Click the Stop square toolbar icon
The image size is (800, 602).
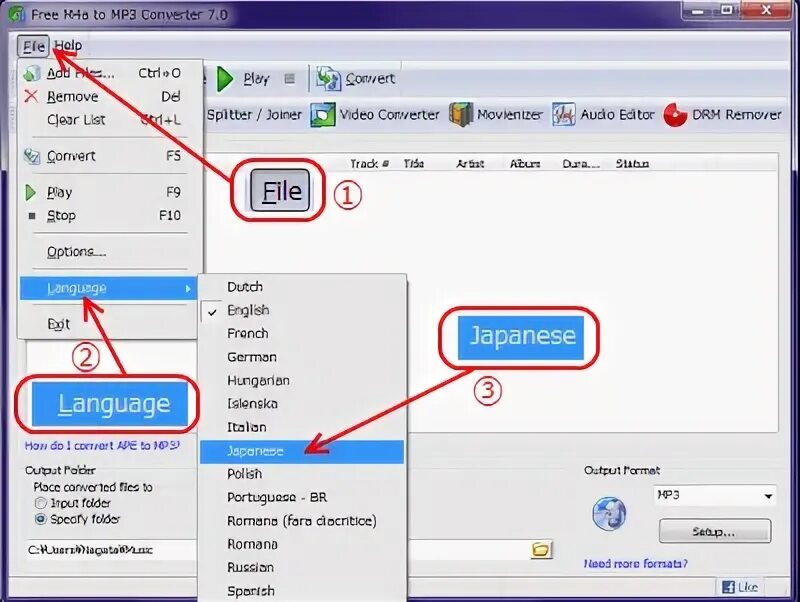coord(290,79)
